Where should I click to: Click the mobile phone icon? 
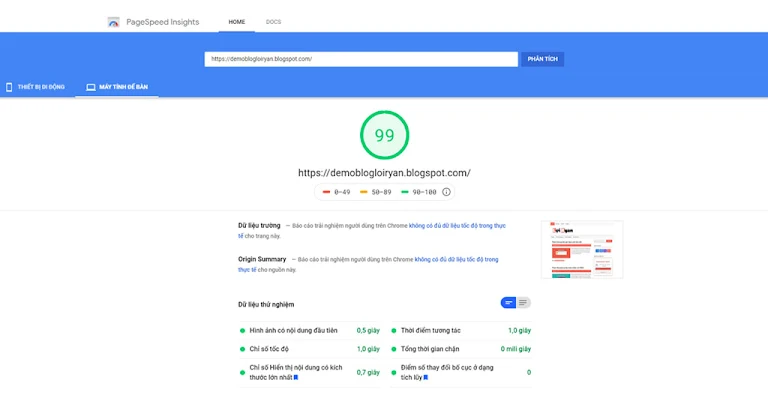(9, 87)
